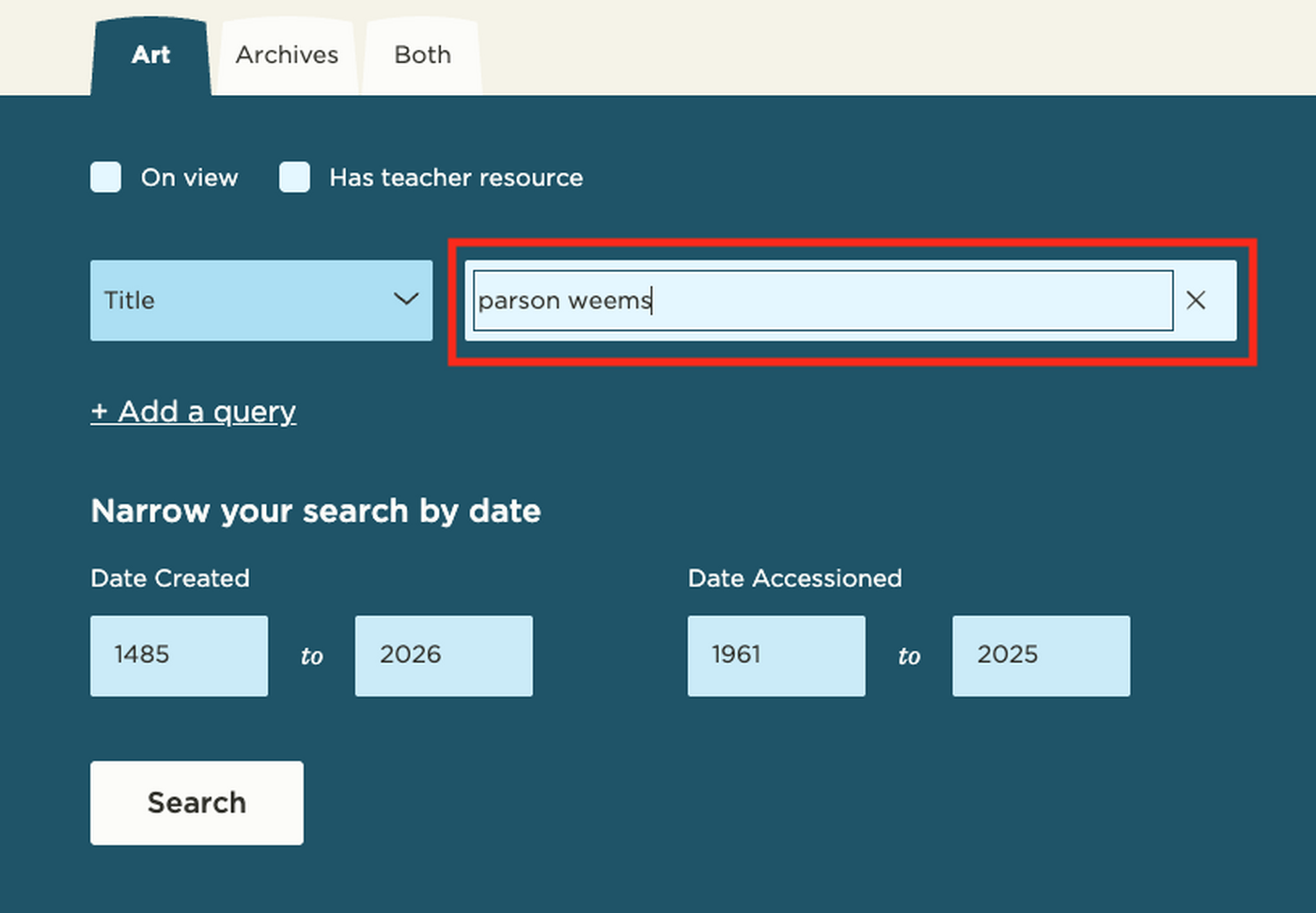Click the + Add a query link

pyautogui.click(x=193, y=411)
